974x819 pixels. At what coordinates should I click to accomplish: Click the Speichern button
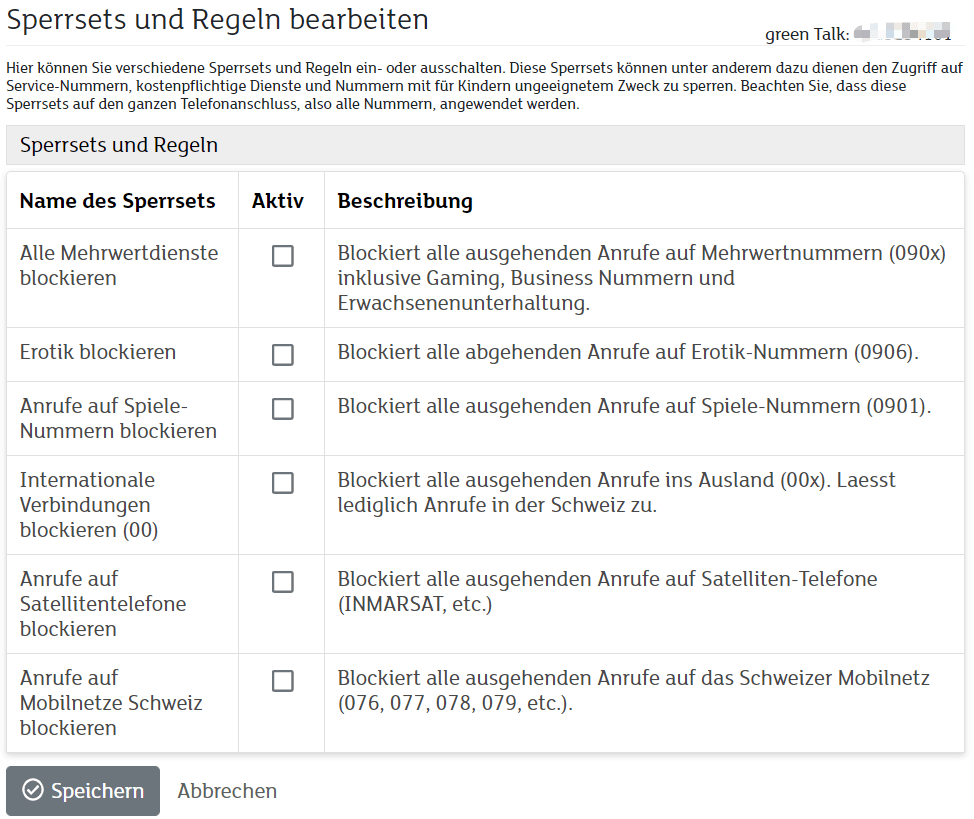pyautogui.click(x=83, y=791)
